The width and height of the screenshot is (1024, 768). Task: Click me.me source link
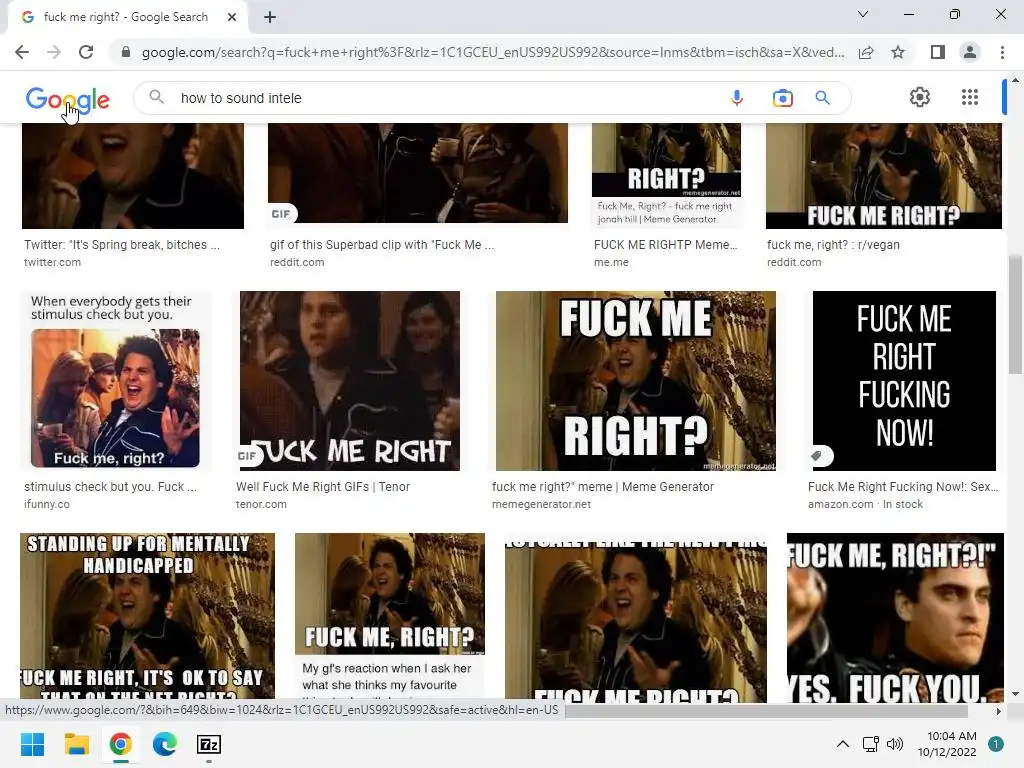pyautogui.click(x=611, y=262)
